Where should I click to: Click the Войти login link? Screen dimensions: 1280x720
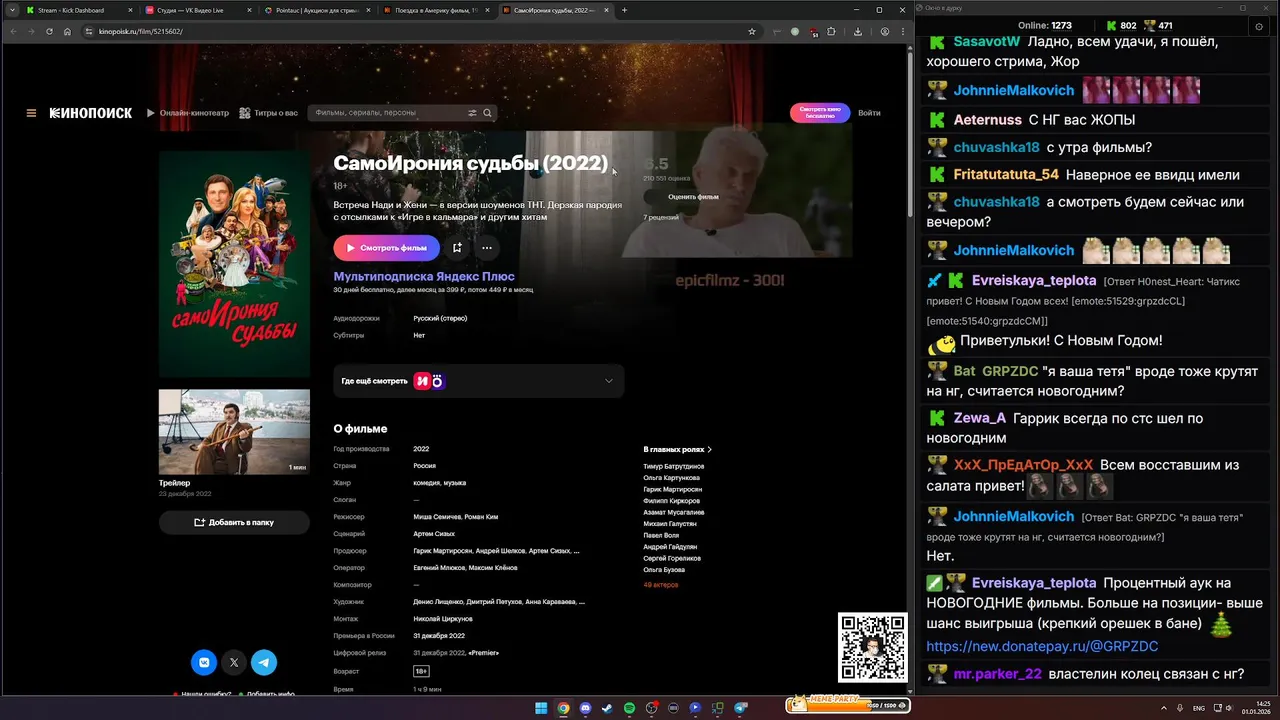pyautogui.click(x=869, y=113)
